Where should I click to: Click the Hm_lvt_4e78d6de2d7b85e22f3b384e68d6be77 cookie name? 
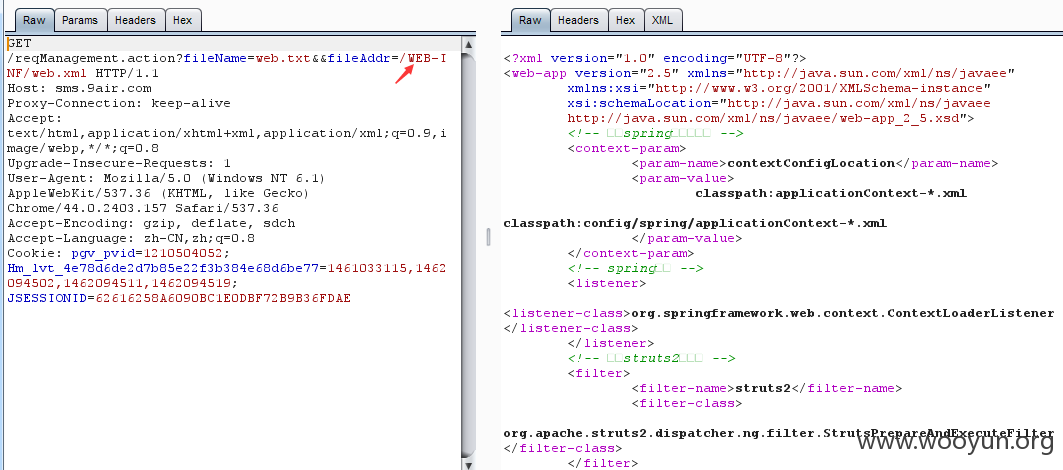click(162, 268)
